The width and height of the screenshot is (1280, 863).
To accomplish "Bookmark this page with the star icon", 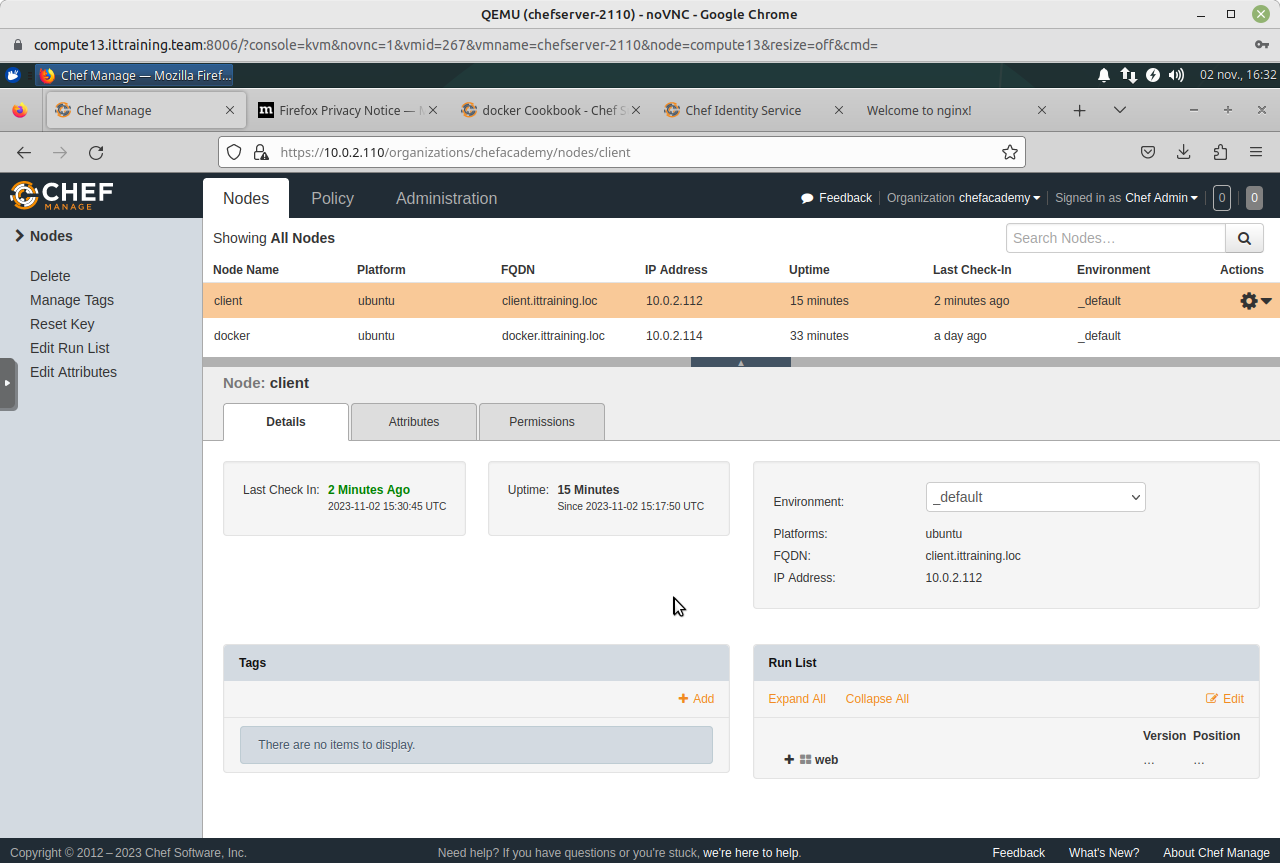I will click(1010, 152).
